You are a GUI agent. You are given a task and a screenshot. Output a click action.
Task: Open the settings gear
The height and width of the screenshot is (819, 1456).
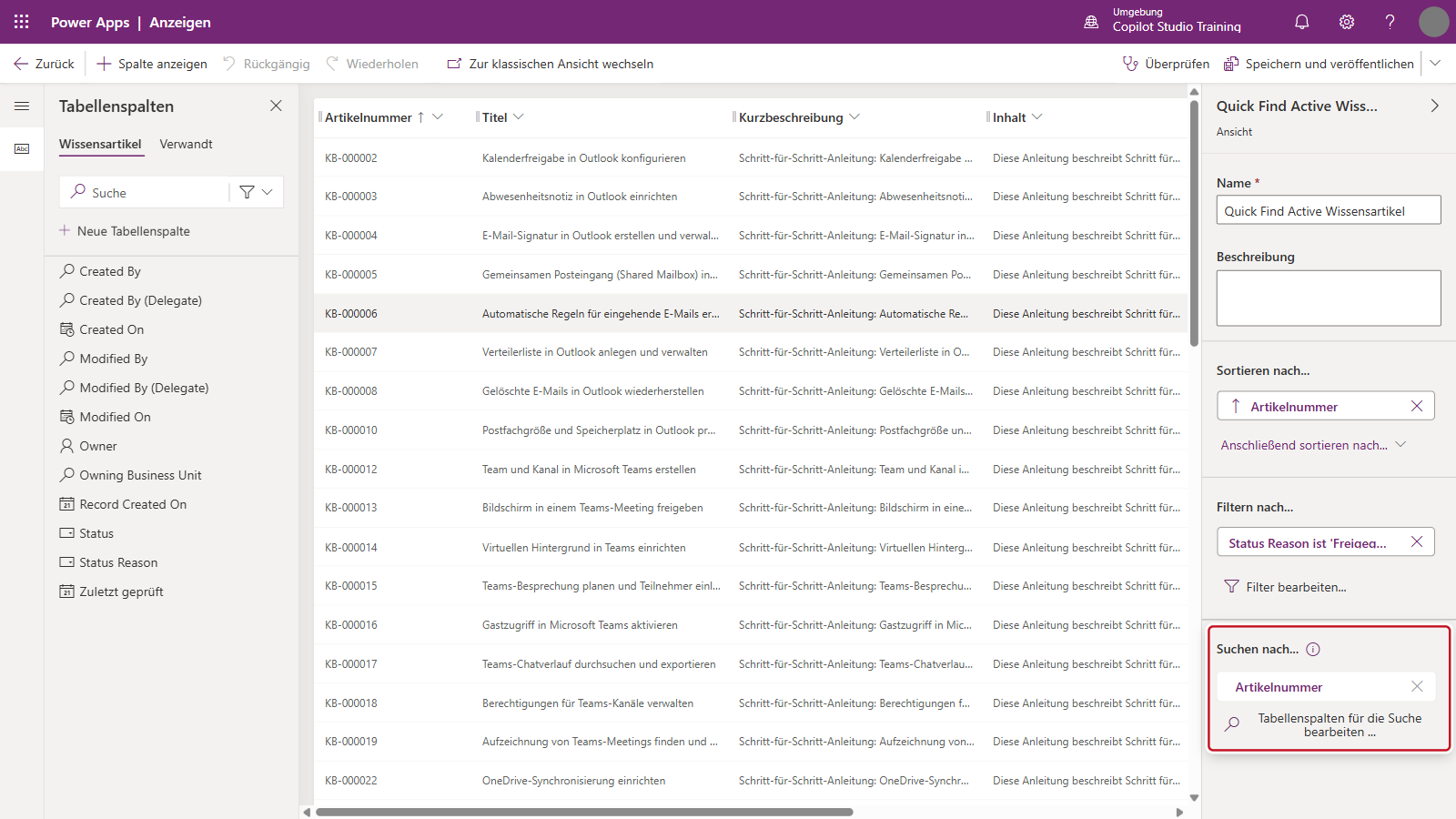(x=1347, y=22)
